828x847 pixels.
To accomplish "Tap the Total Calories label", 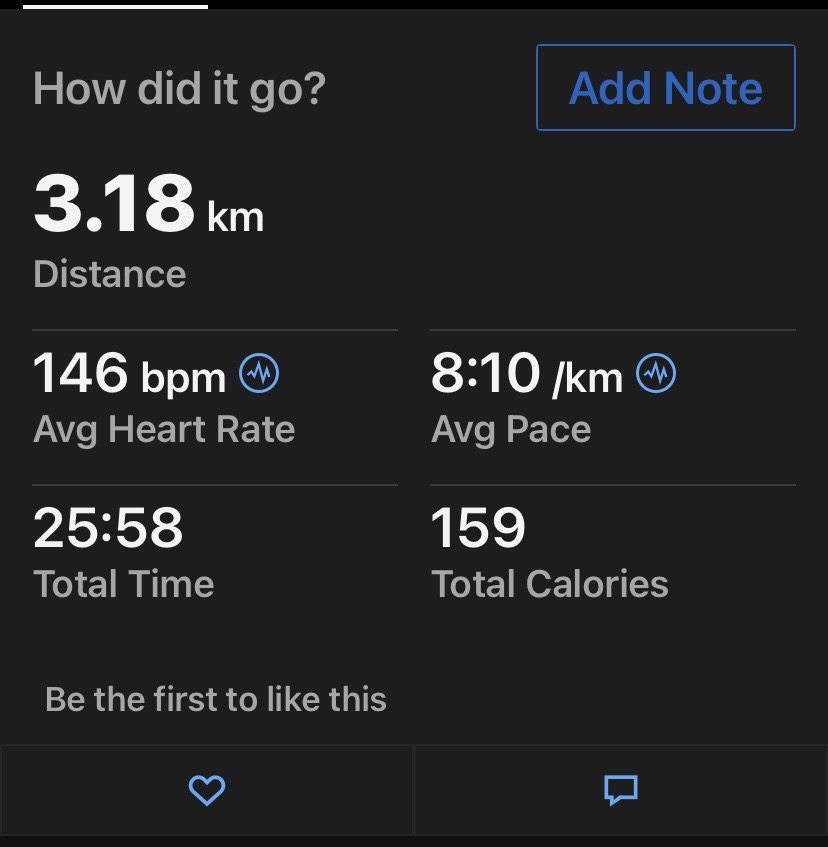I will [549, 584].
